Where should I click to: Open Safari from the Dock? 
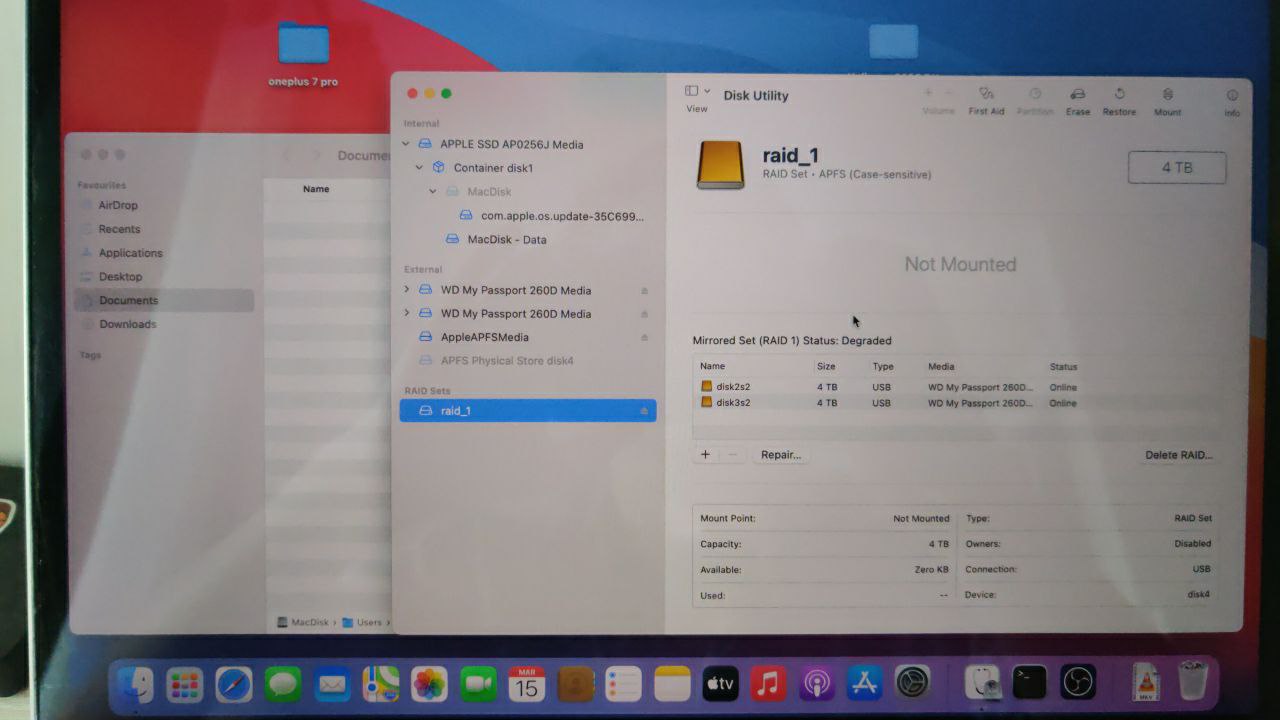(x=234, y=685)
